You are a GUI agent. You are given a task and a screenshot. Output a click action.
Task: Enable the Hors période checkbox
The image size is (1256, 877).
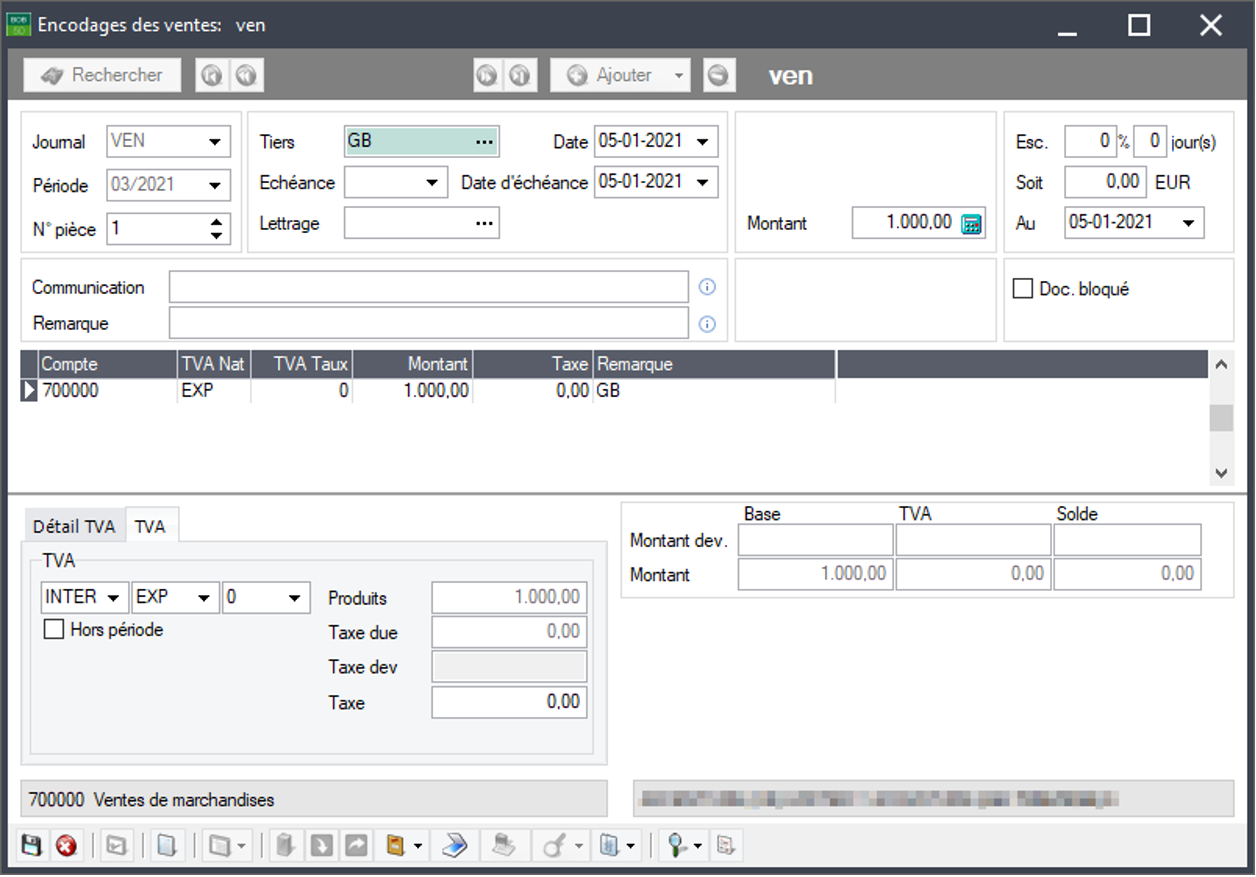(54, 630)
